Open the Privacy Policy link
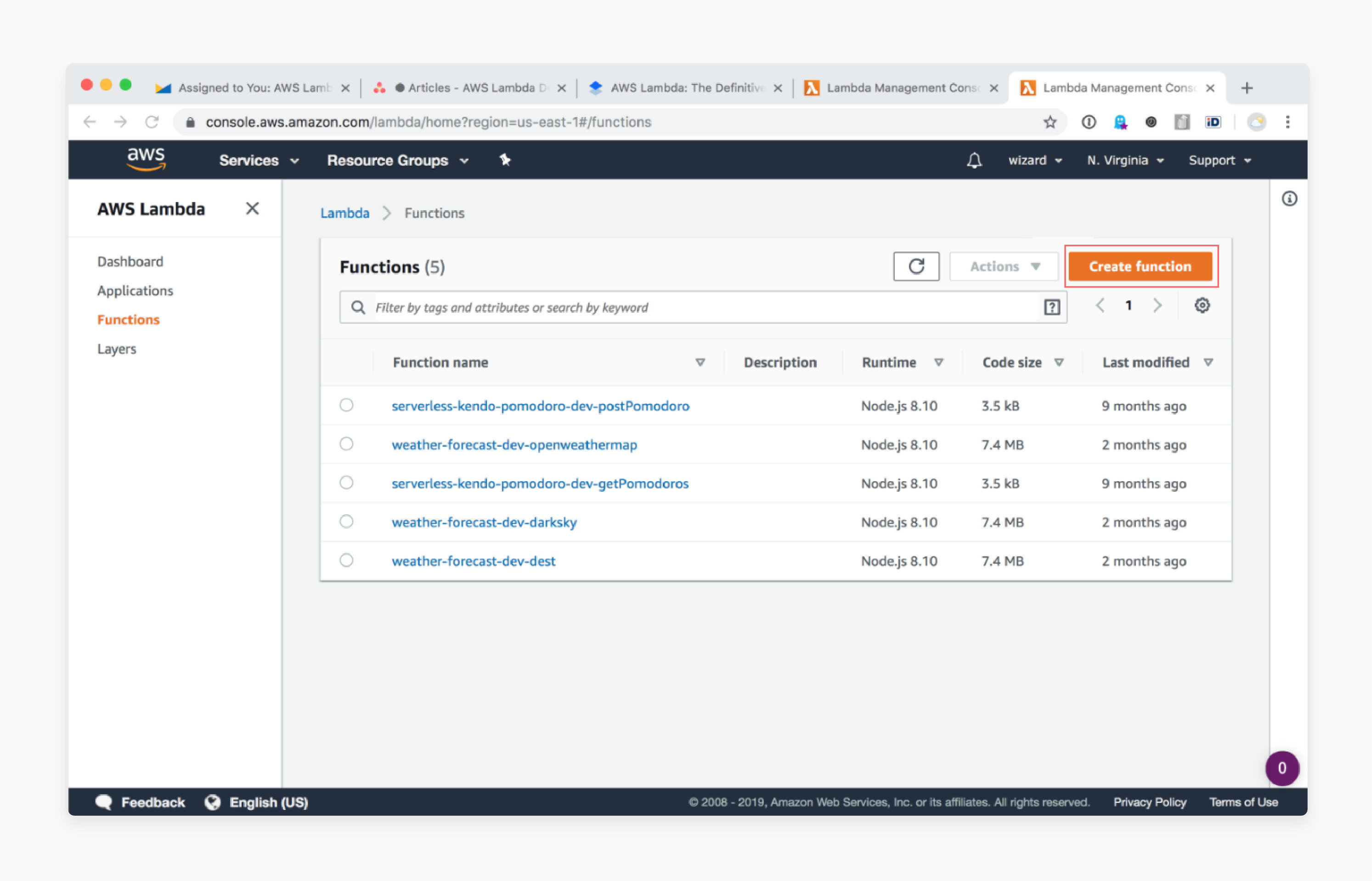This screenshot has width=1372, height=881. pos(1149,802)
